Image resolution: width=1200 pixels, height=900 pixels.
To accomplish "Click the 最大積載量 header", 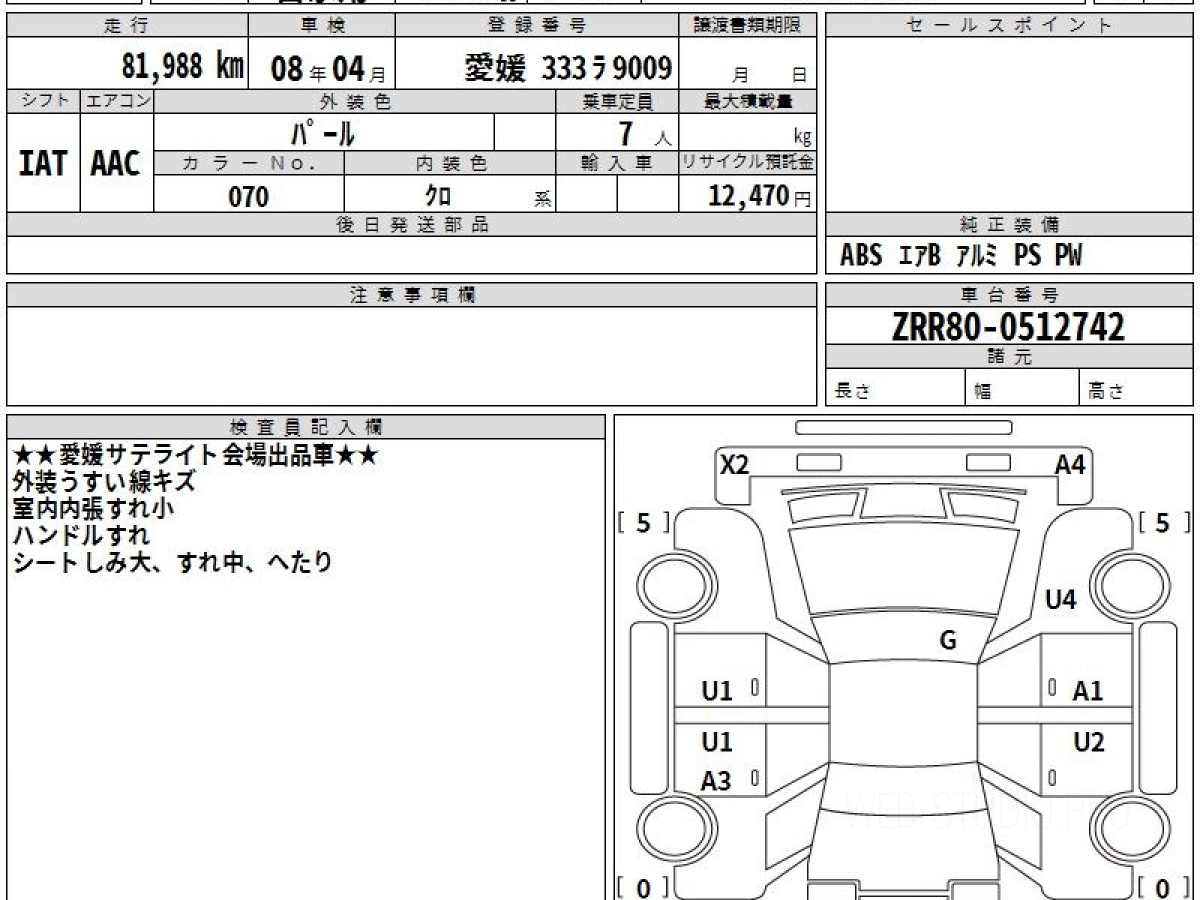I will tap(748, 101).
